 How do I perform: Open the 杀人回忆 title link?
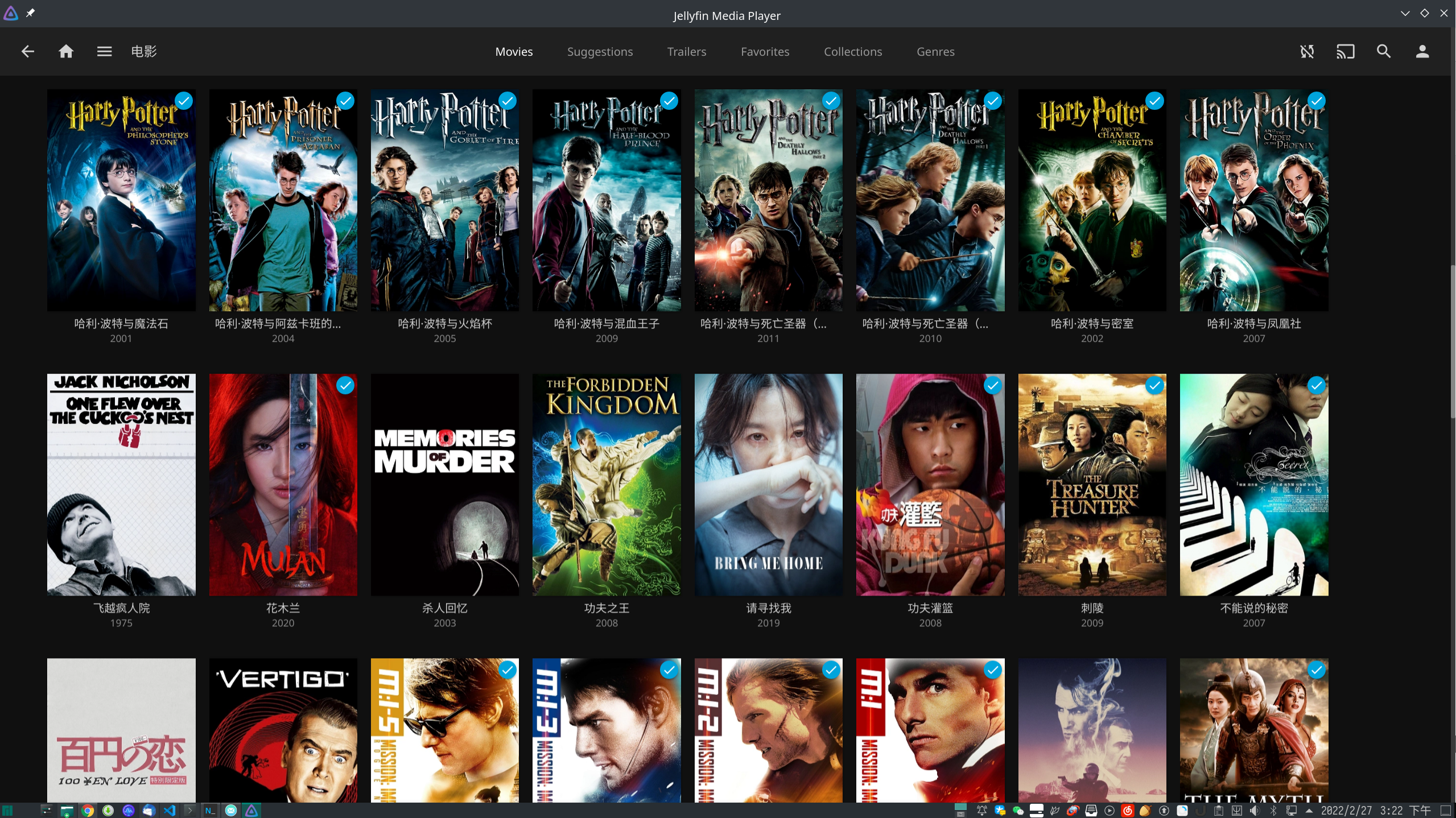pos(444,608)
